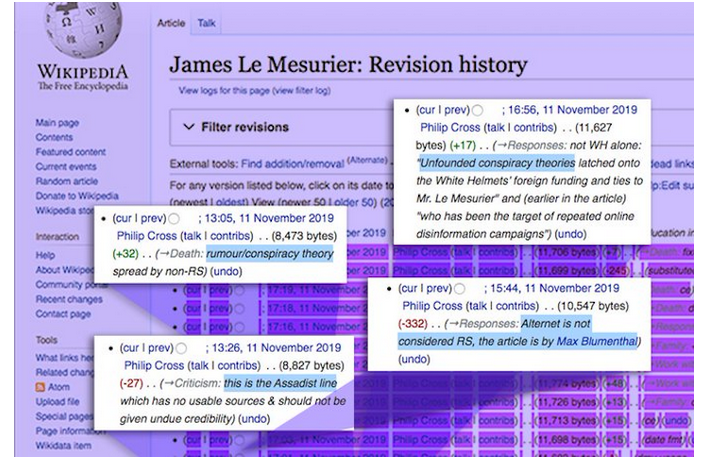Screen dimensions: 714x463
Task: Click the Alternate superscript link
Action: 367,160
